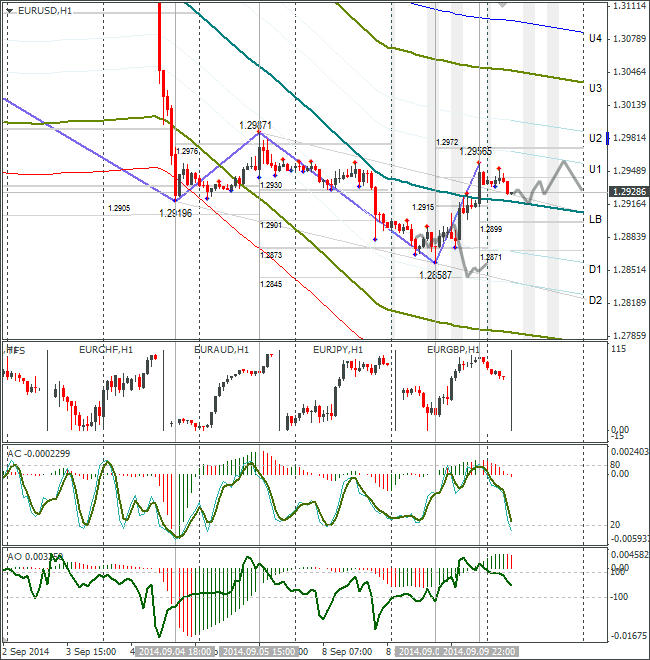Select the U4 level label
Viewport: 650px width, 660px height.
click(595, 39)
